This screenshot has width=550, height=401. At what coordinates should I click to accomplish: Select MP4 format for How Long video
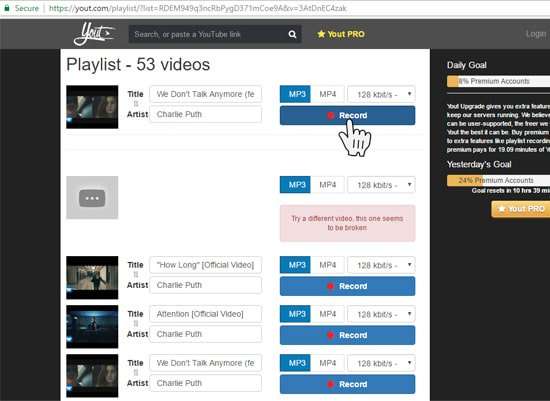328,265
